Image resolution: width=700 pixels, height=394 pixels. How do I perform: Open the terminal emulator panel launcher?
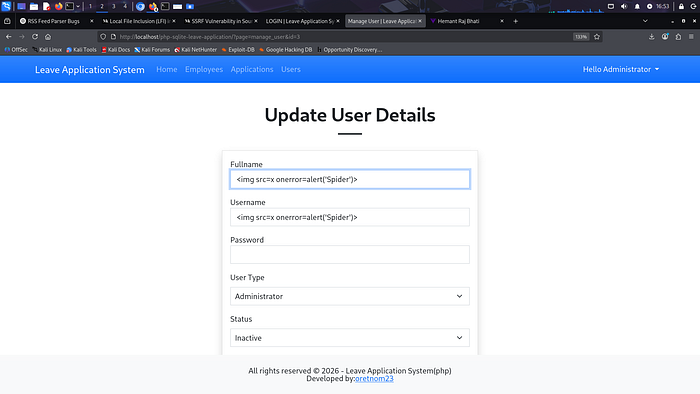tap(70, 6)
